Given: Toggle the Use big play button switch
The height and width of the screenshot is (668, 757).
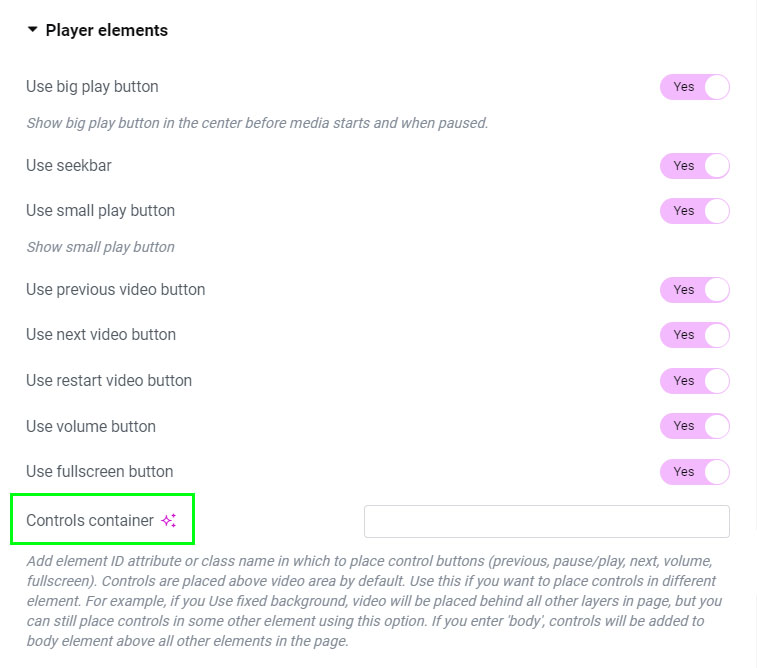Looking at the screenshot, I should (x=694, y=87).
